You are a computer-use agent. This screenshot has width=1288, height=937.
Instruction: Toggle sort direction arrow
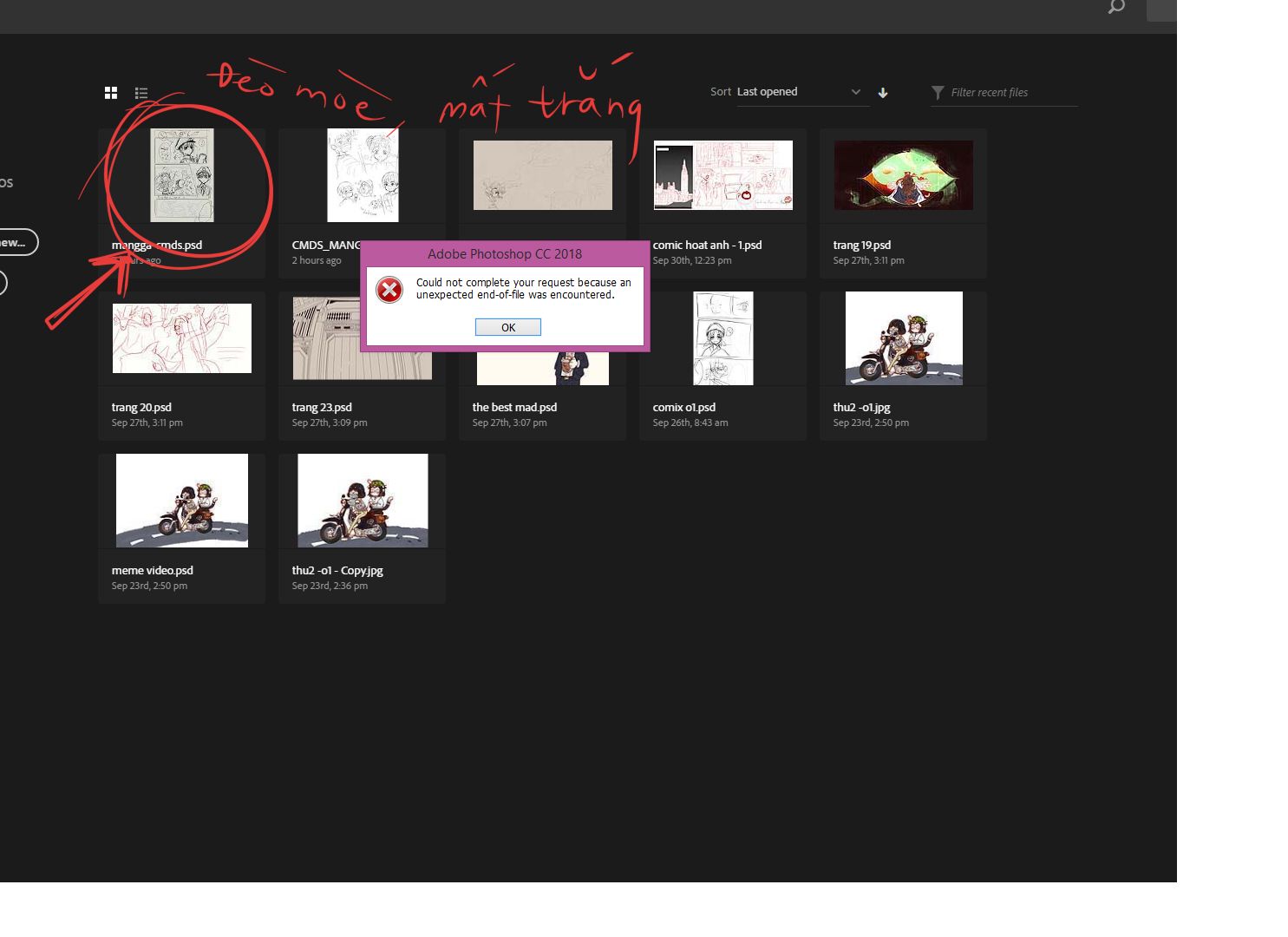click(883, 93)
